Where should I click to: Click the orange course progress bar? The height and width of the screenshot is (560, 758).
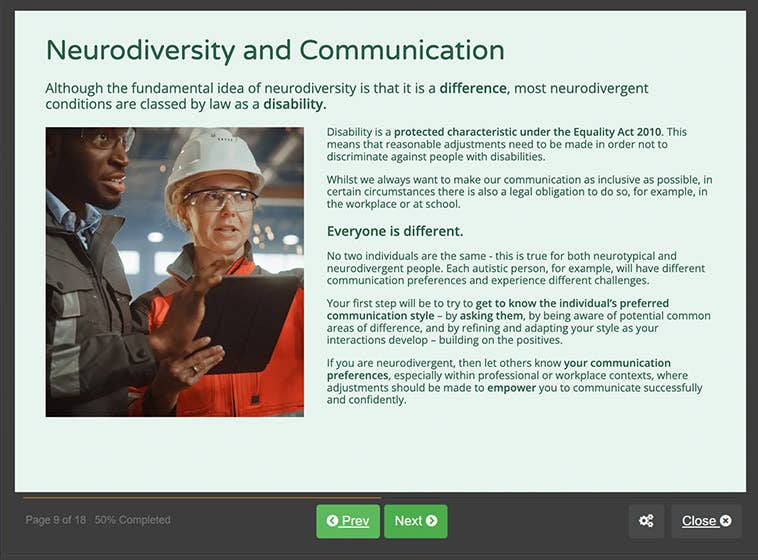tap(200, 497)
